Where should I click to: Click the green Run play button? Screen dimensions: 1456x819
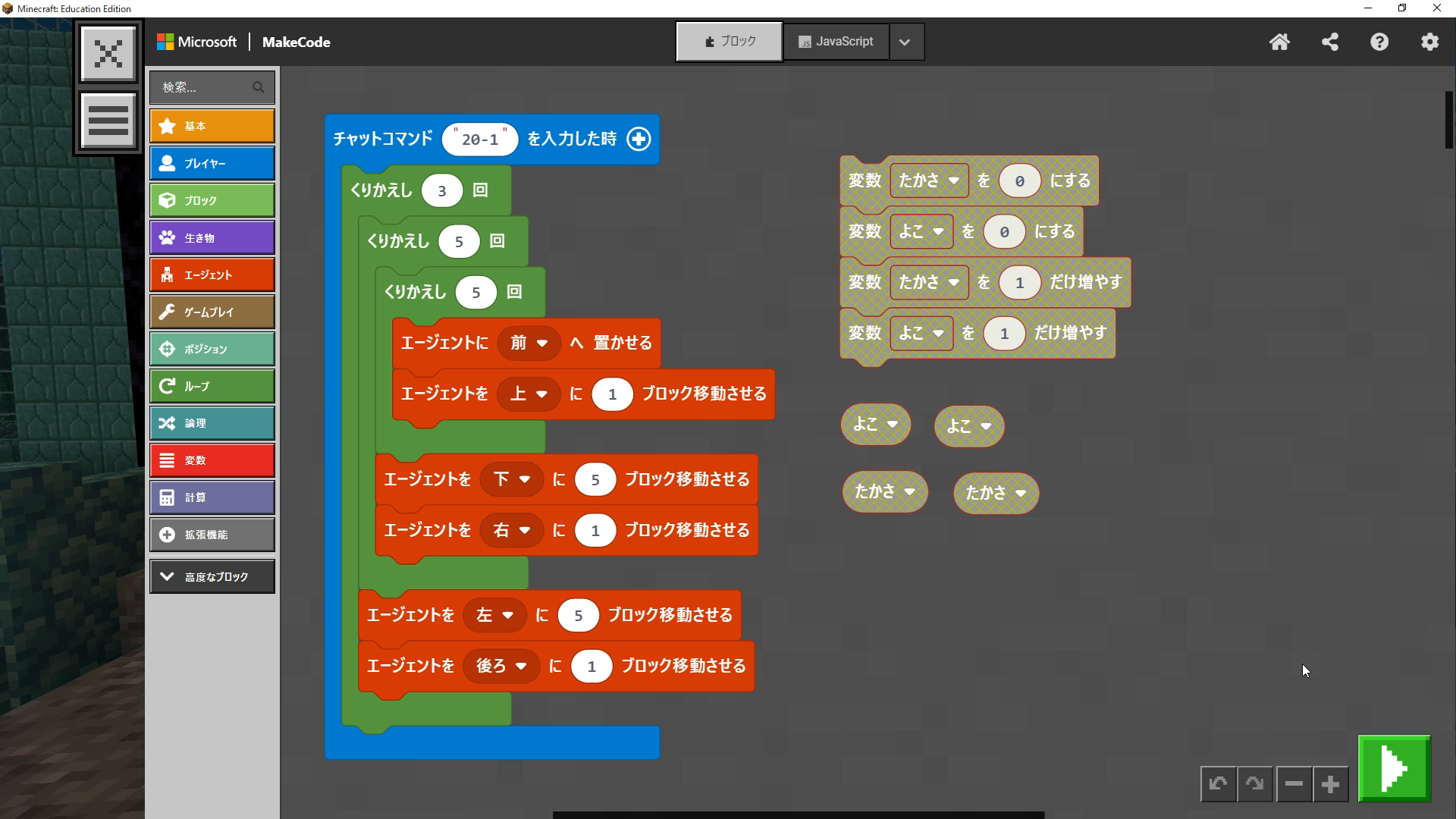coord(1394,768)
